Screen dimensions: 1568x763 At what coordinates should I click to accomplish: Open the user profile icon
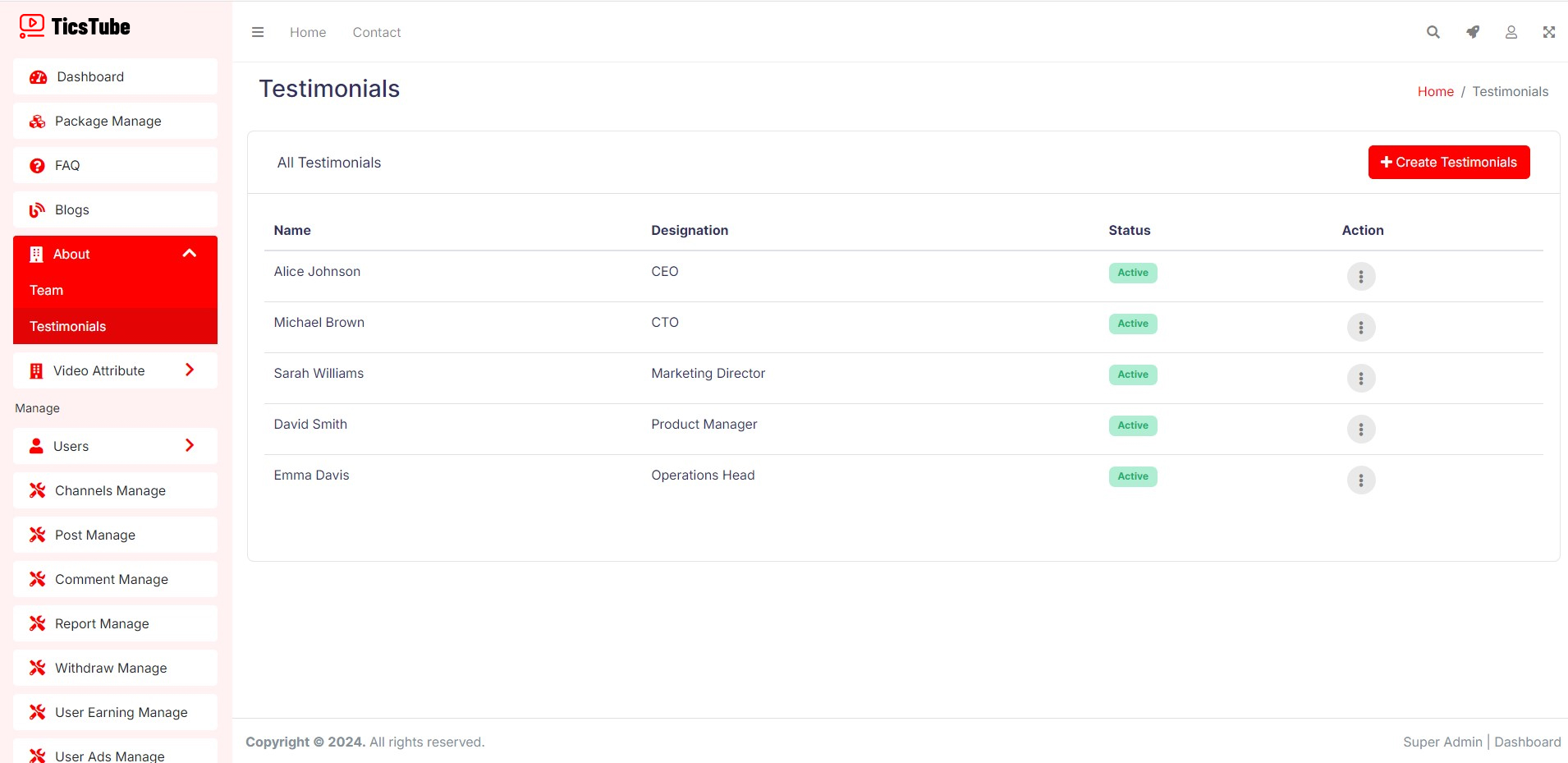point(1511,32)
